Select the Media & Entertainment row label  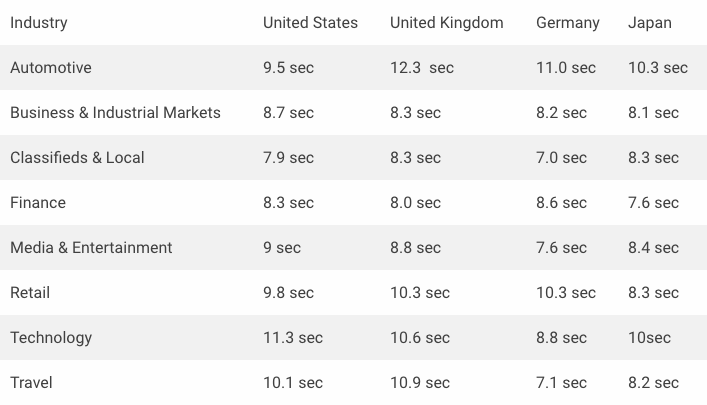[91, 248]
